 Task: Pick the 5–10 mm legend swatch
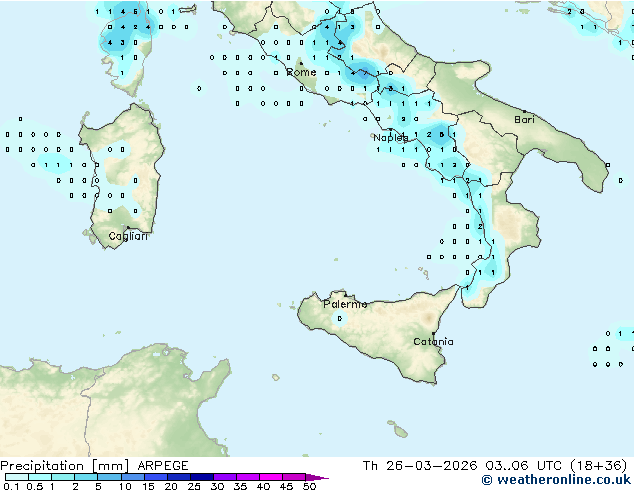point(109,477)
